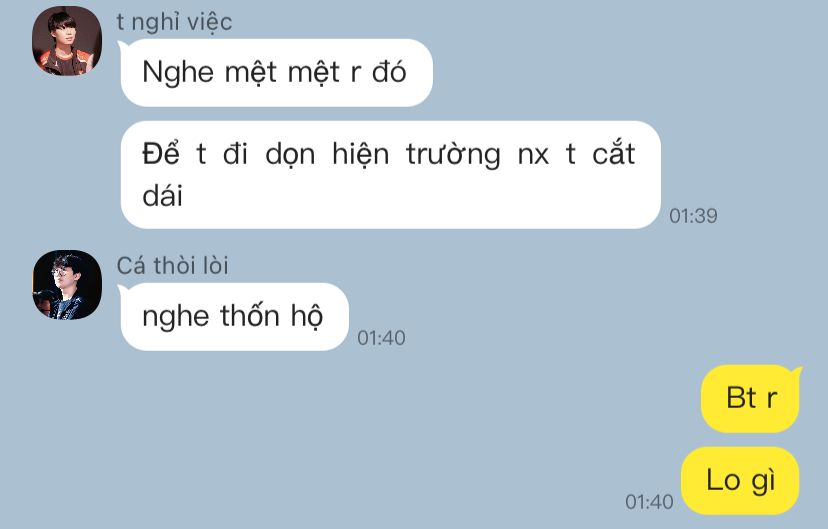Open profile picture of t nghỉ việc
Viewport: 828px width, 529px height.
click(67, 41)
